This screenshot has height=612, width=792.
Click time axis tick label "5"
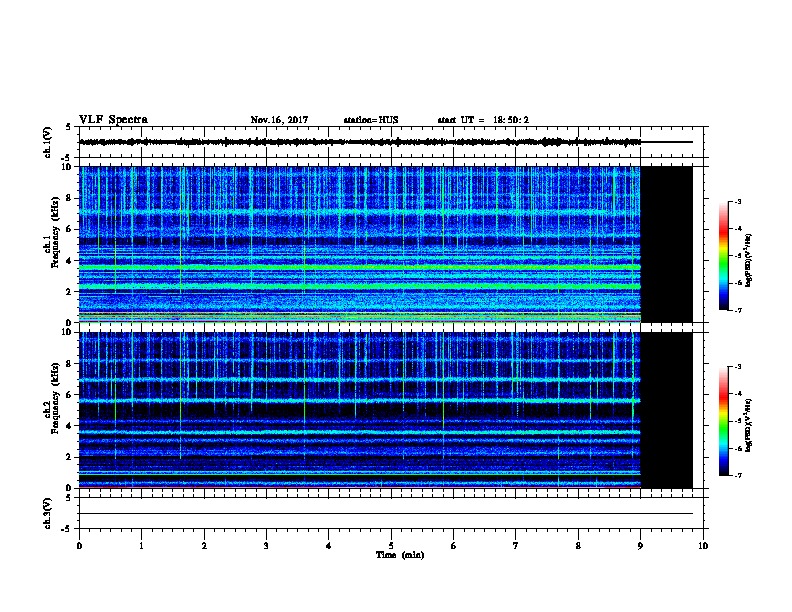[391, 545]
